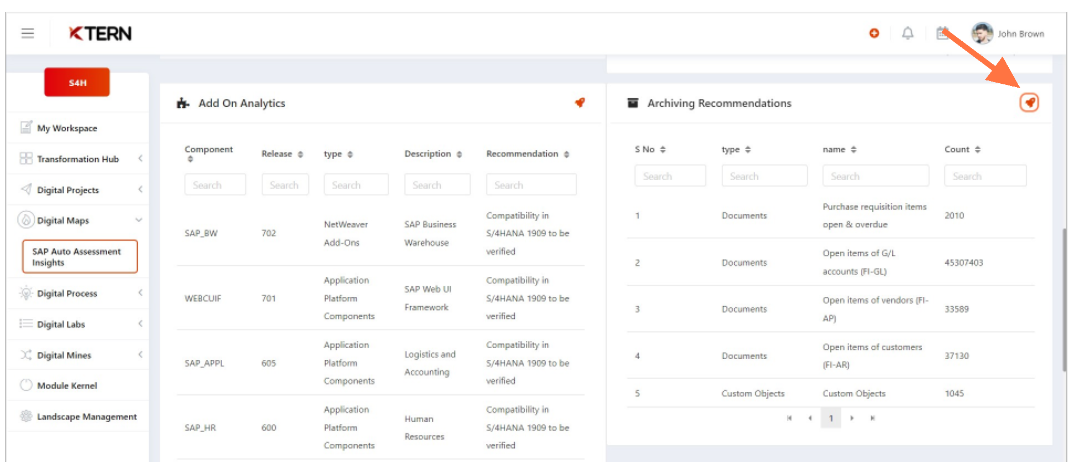
Task: Open SAP Auto Assessment Insights
Action: coord(80,257)
